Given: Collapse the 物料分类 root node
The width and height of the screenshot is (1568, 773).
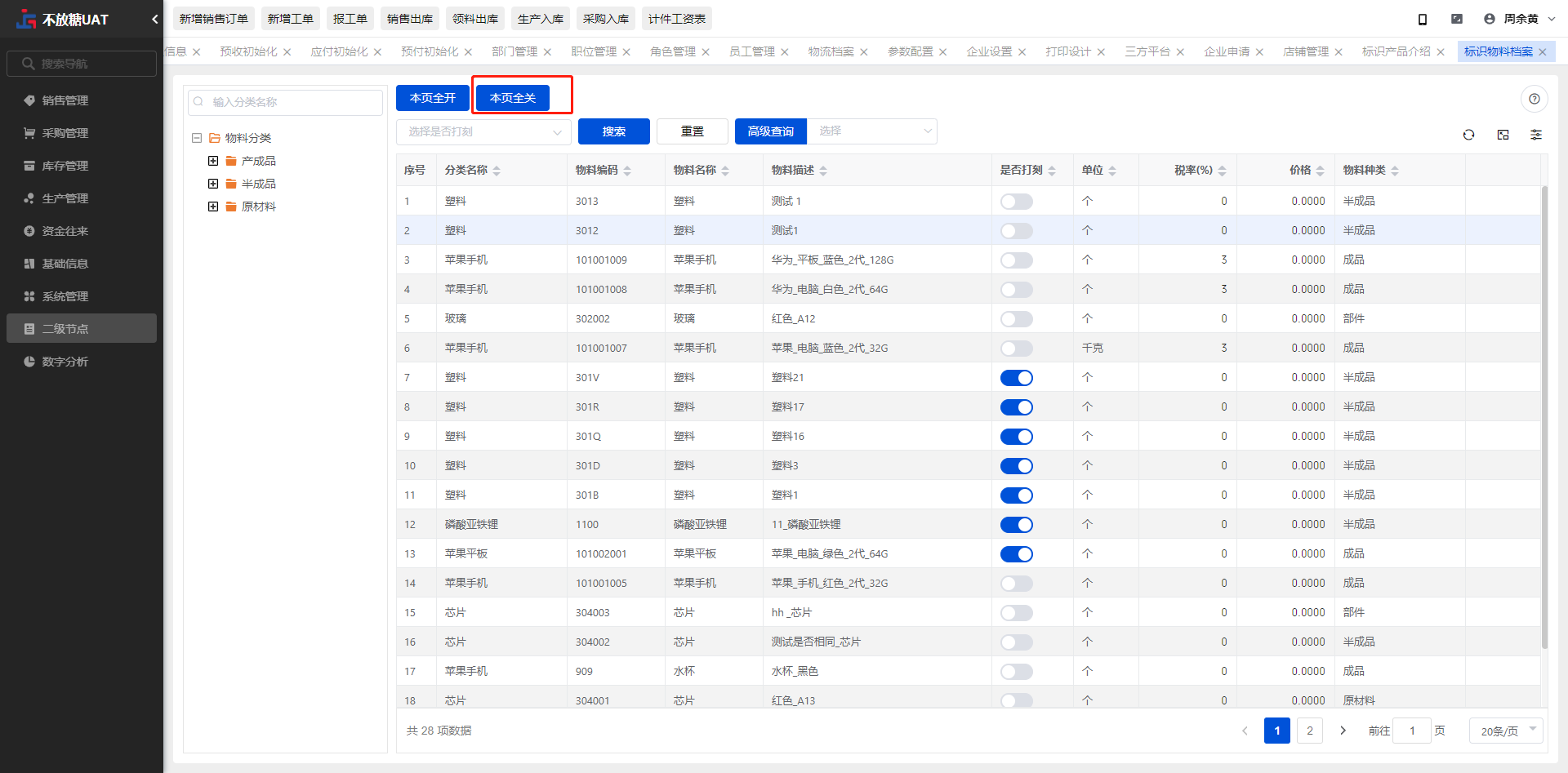Looking at the screenshot, I should click(197, 138).
